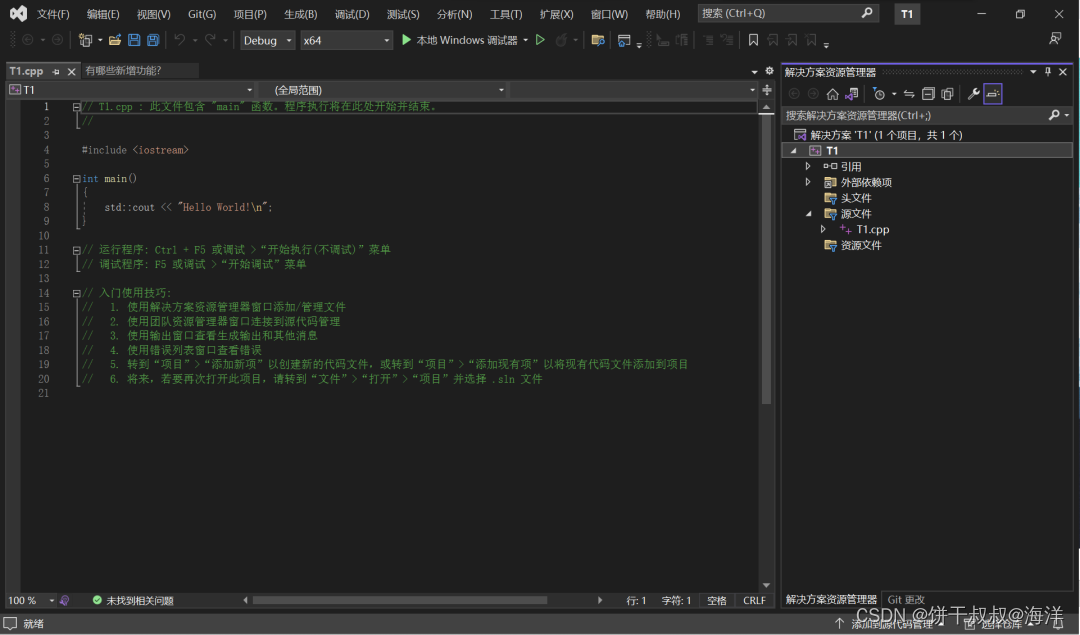Click the Home icon in Solution Explorer
Viewport: 1080px width, 635px height.
point(832,94)
